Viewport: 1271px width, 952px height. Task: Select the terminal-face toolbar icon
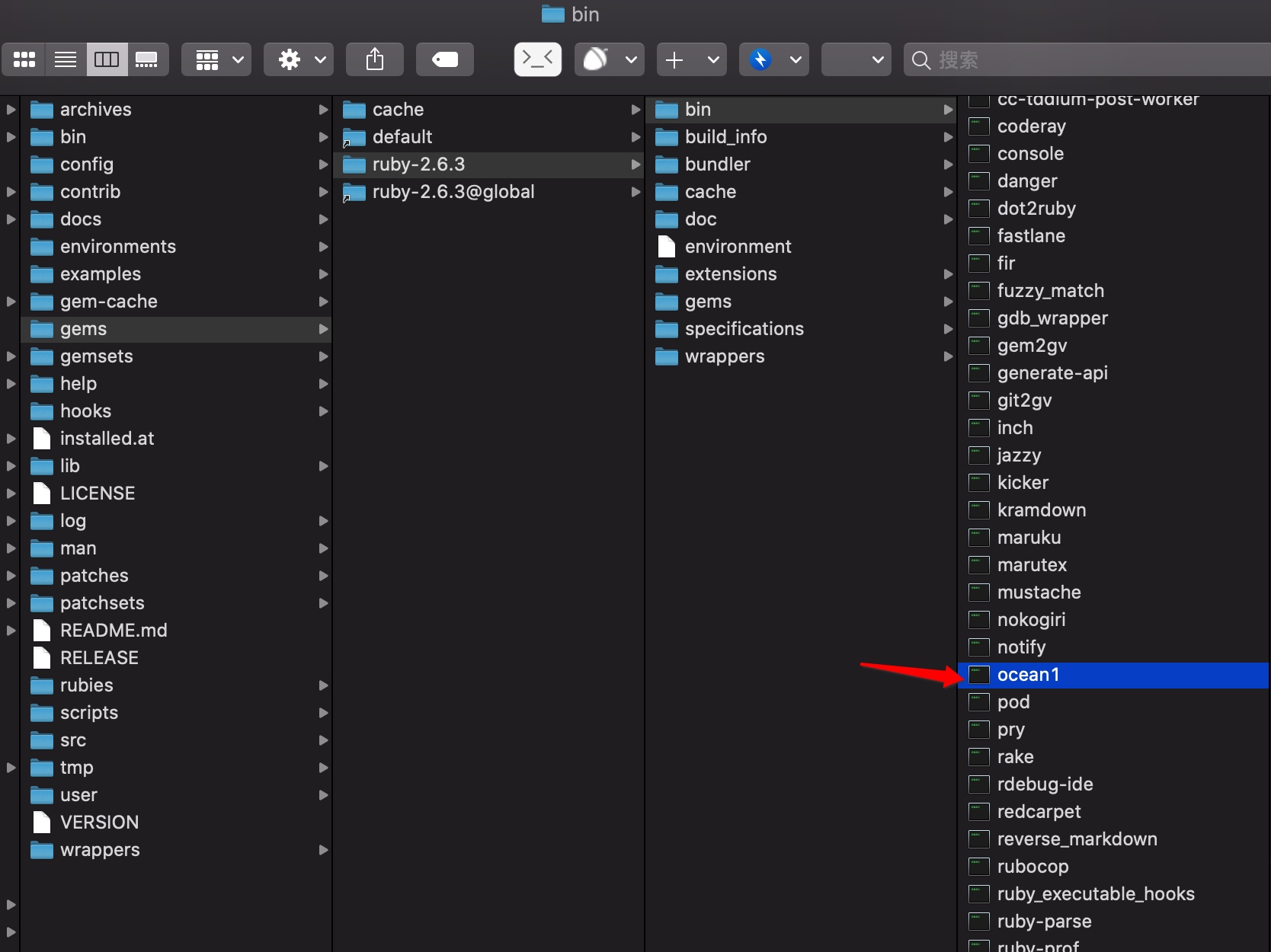click(538, 59)
